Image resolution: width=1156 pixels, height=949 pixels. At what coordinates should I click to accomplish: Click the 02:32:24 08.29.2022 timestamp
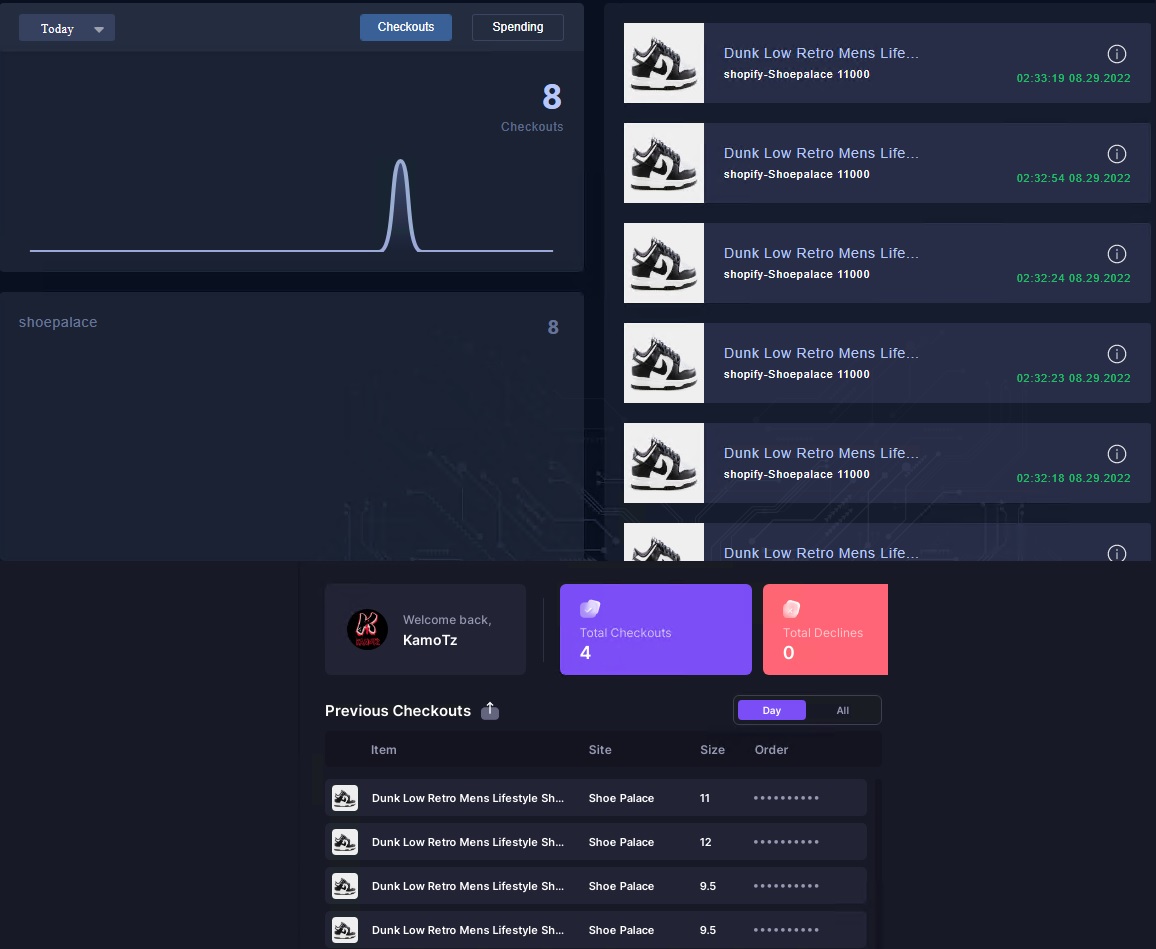(1073, 278)
